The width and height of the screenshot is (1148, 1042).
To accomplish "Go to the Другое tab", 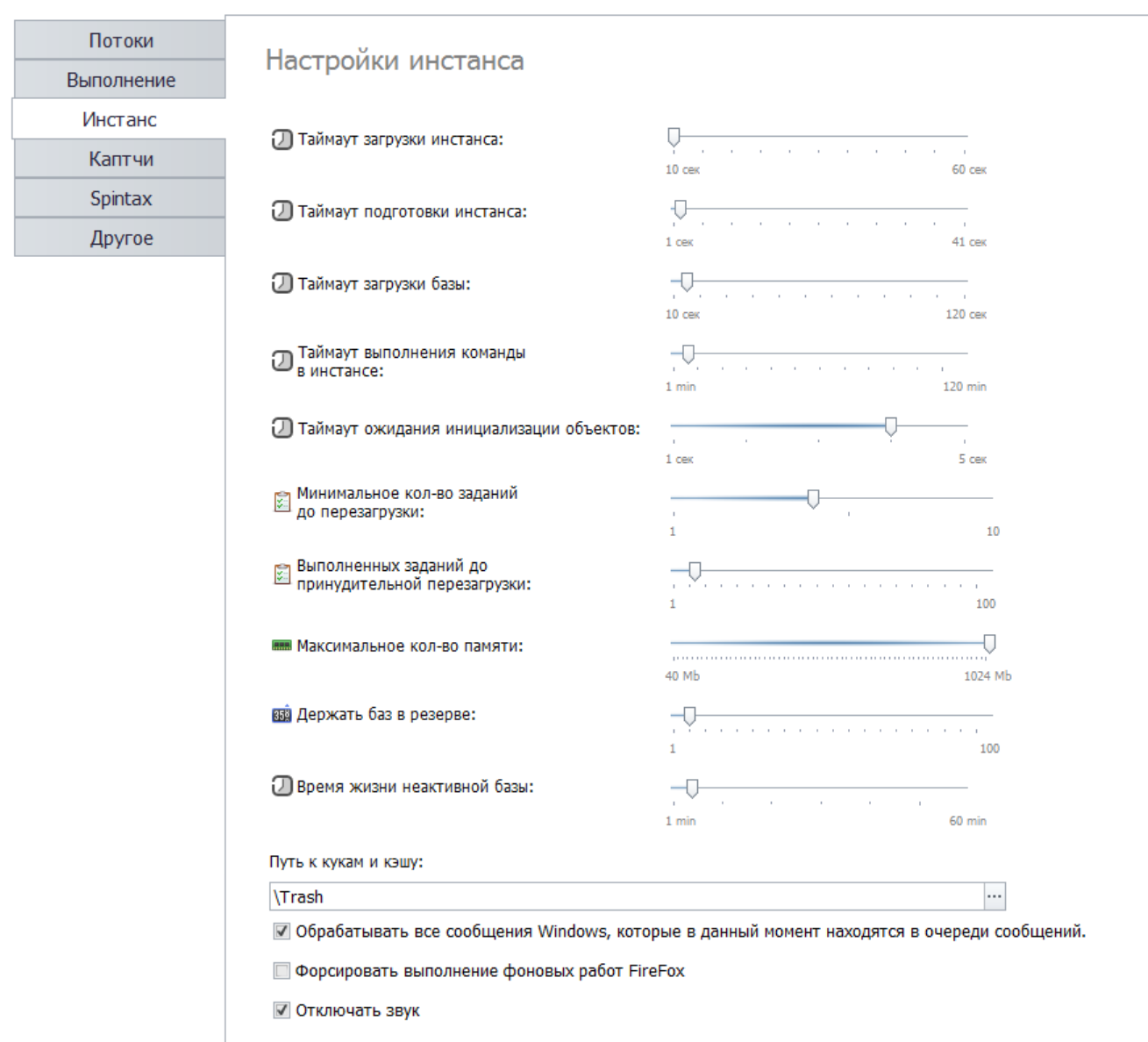I will (x=120, y=238).
